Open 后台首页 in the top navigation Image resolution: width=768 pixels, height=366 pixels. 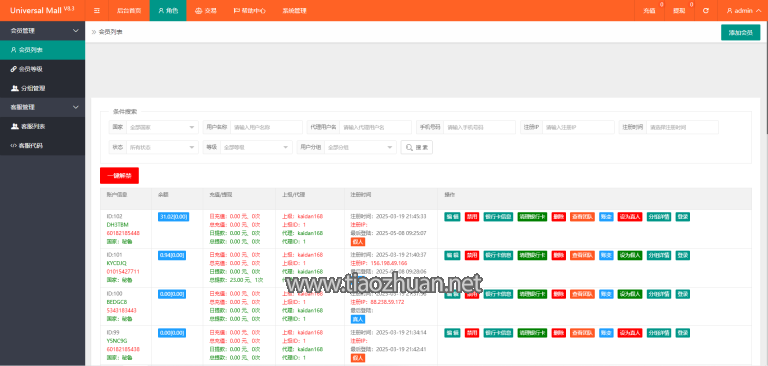tap(129, 10)
